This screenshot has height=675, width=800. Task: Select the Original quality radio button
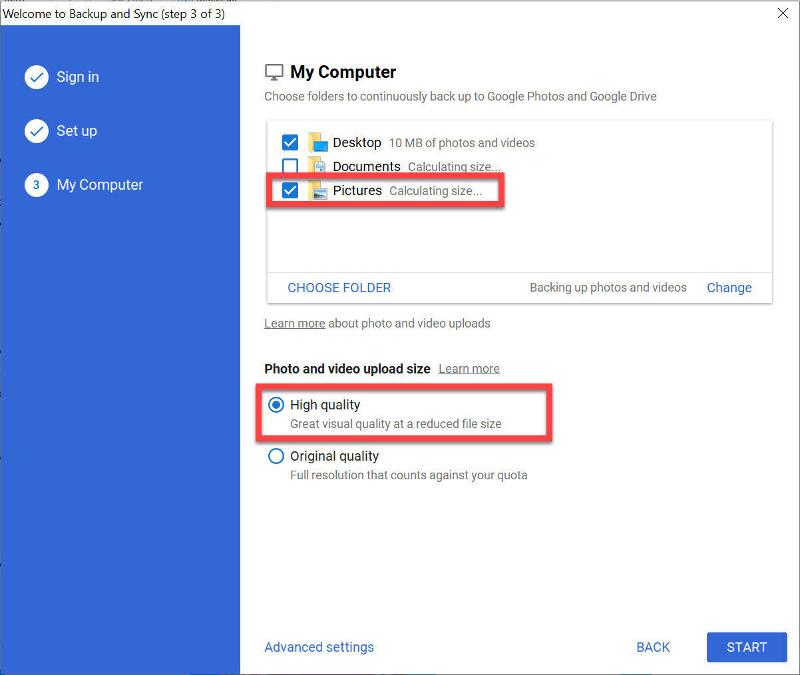(x=276, y=456)
